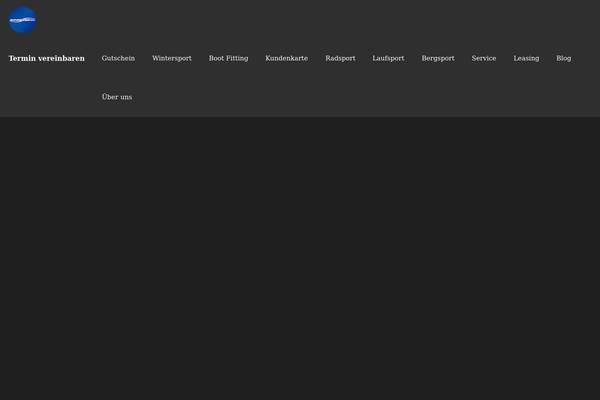
Task: Select the Kundenkarte menu entry
Action: coord(286,59)
